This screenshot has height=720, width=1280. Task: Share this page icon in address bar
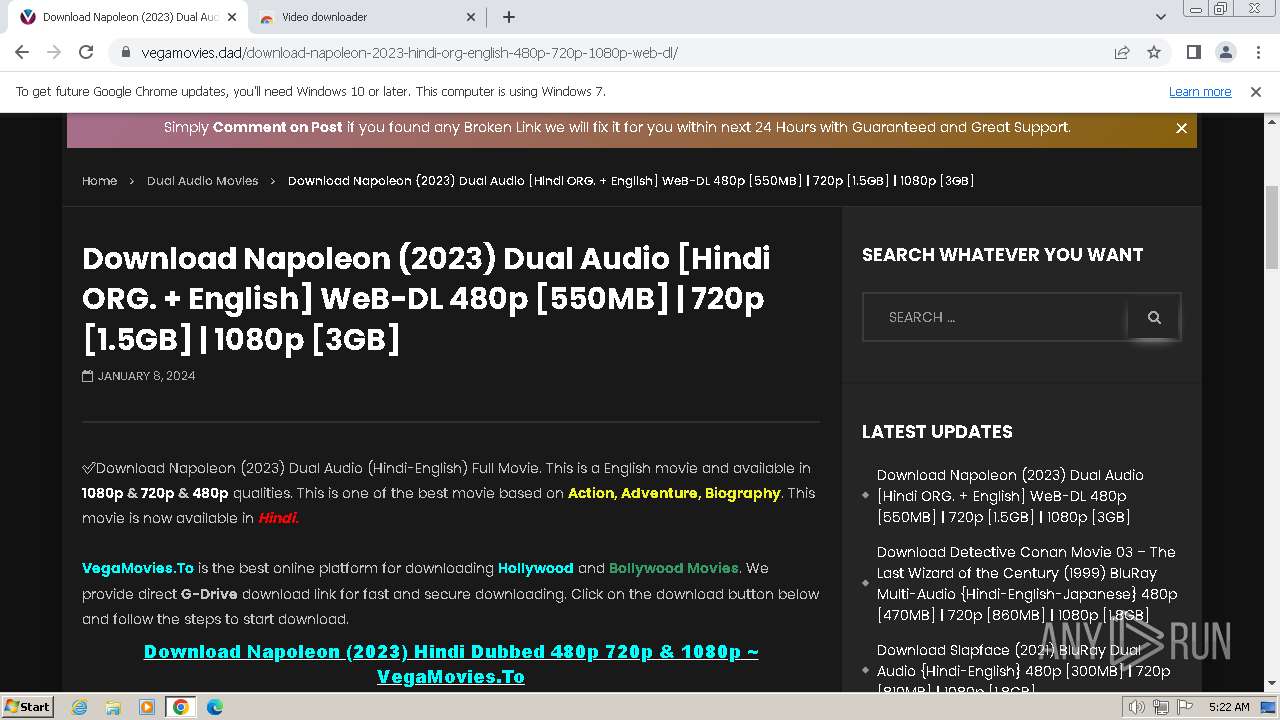pyautogui.click(x=1122, y=52)
